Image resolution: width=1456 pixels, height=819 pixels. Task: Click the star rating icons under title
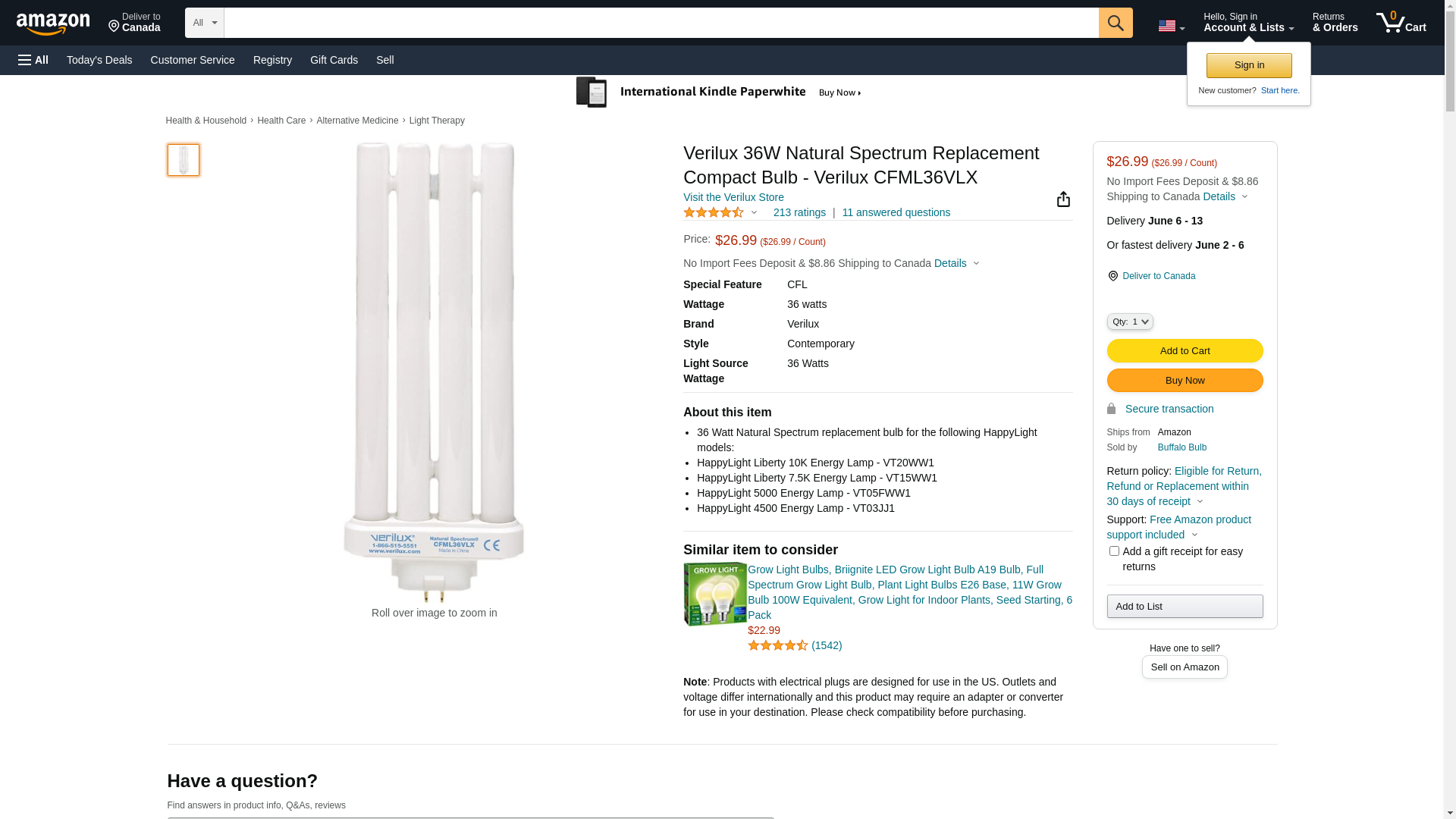[714, 213]
